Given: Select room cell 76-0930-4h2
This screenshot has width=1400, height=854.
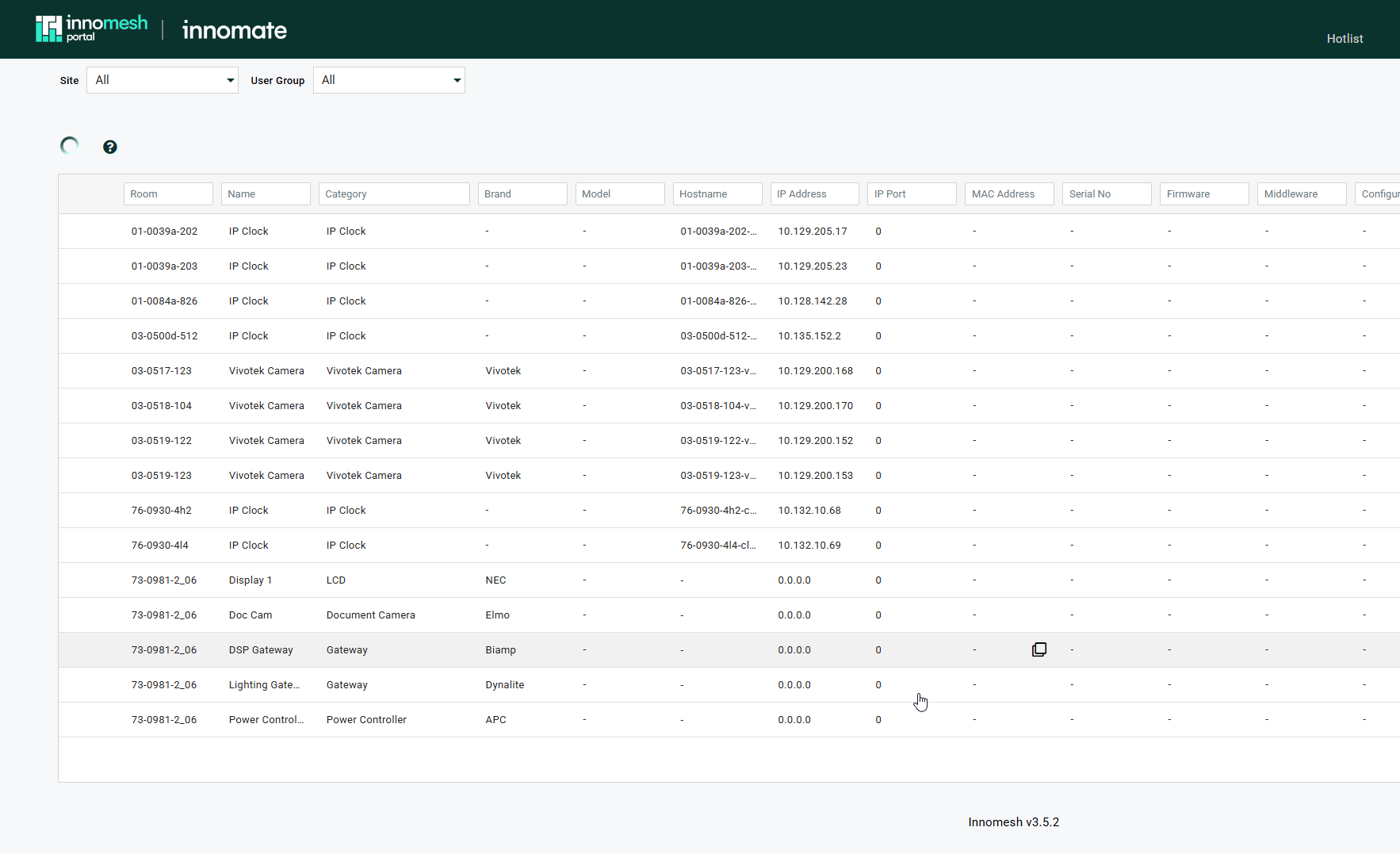Looking at the screenshot, I should coord(162,511).
